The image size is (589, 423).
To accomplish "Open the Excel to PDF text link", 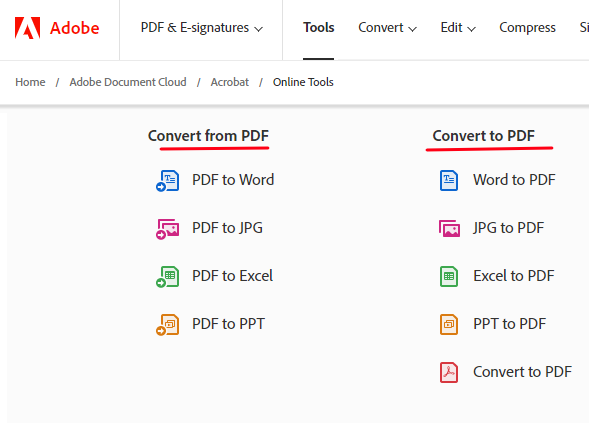I will [x=513, y=276].
